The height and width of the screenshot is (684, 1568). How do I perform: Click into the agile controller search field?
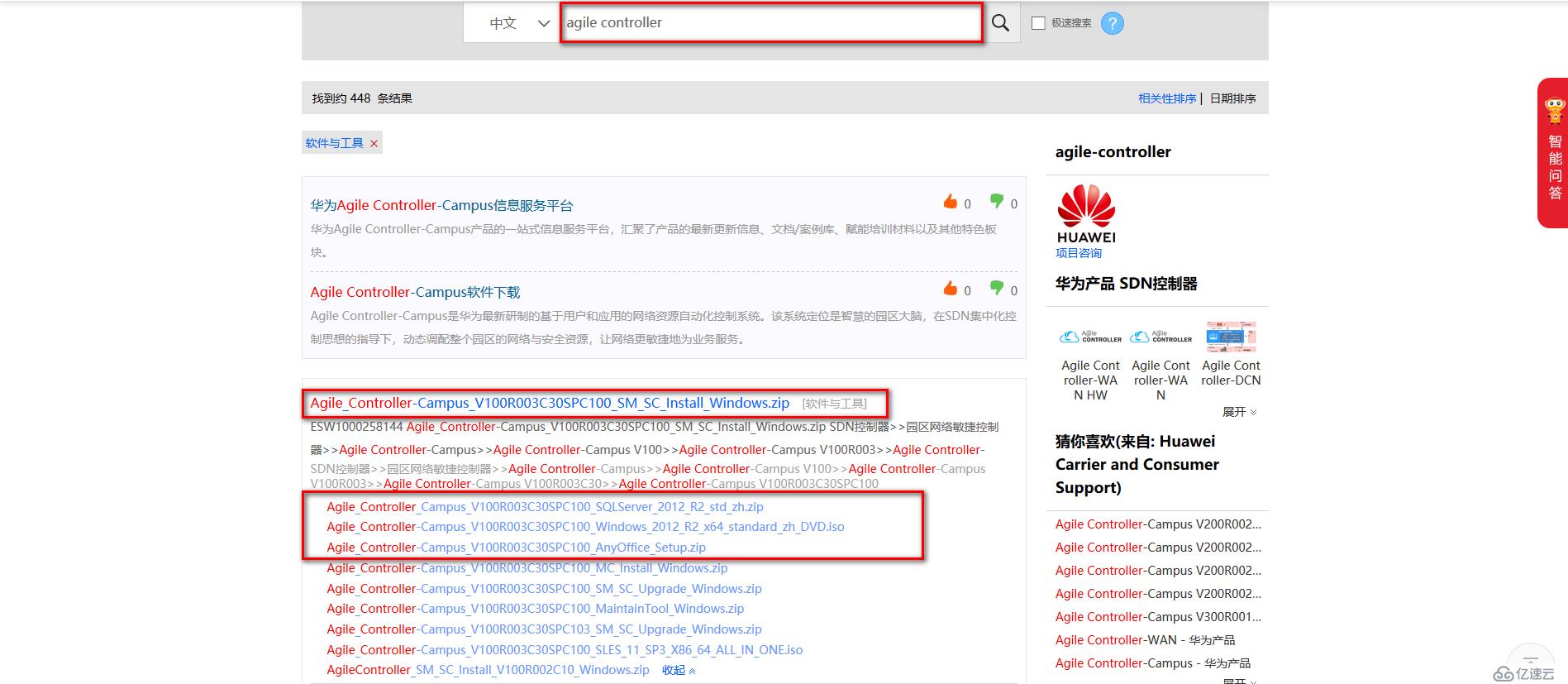click(771, 23)
